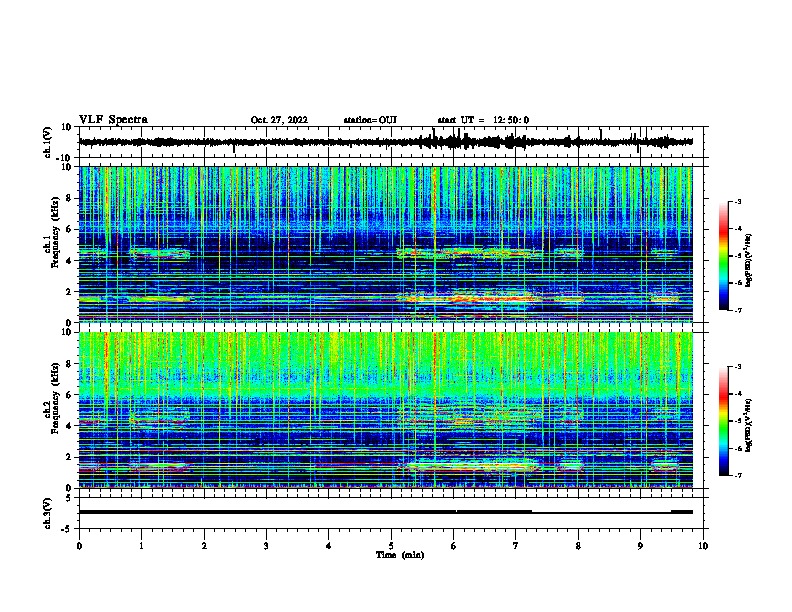Click the "-7" label on ch.2 color bar
This screenshot has width=792, height=612.
pyautogui.click(x=737, y=475)
